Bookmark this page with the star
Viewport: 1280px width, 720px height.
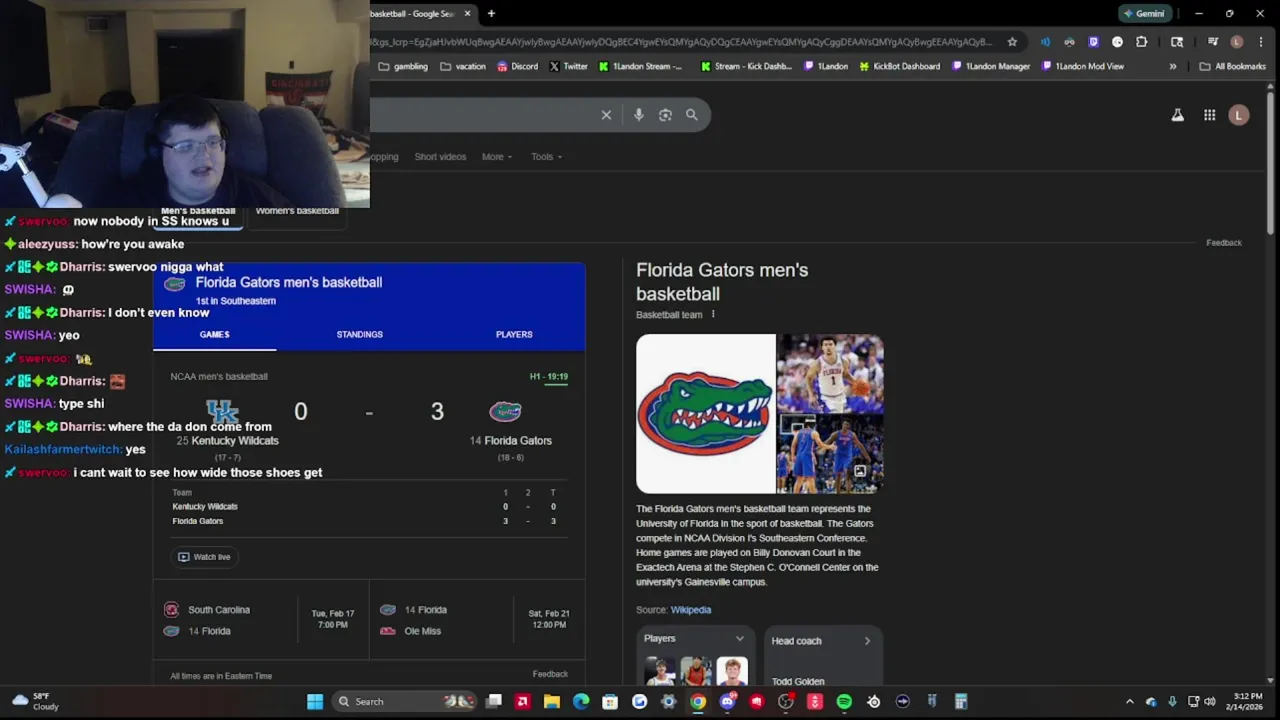[x=1012, y=42]
